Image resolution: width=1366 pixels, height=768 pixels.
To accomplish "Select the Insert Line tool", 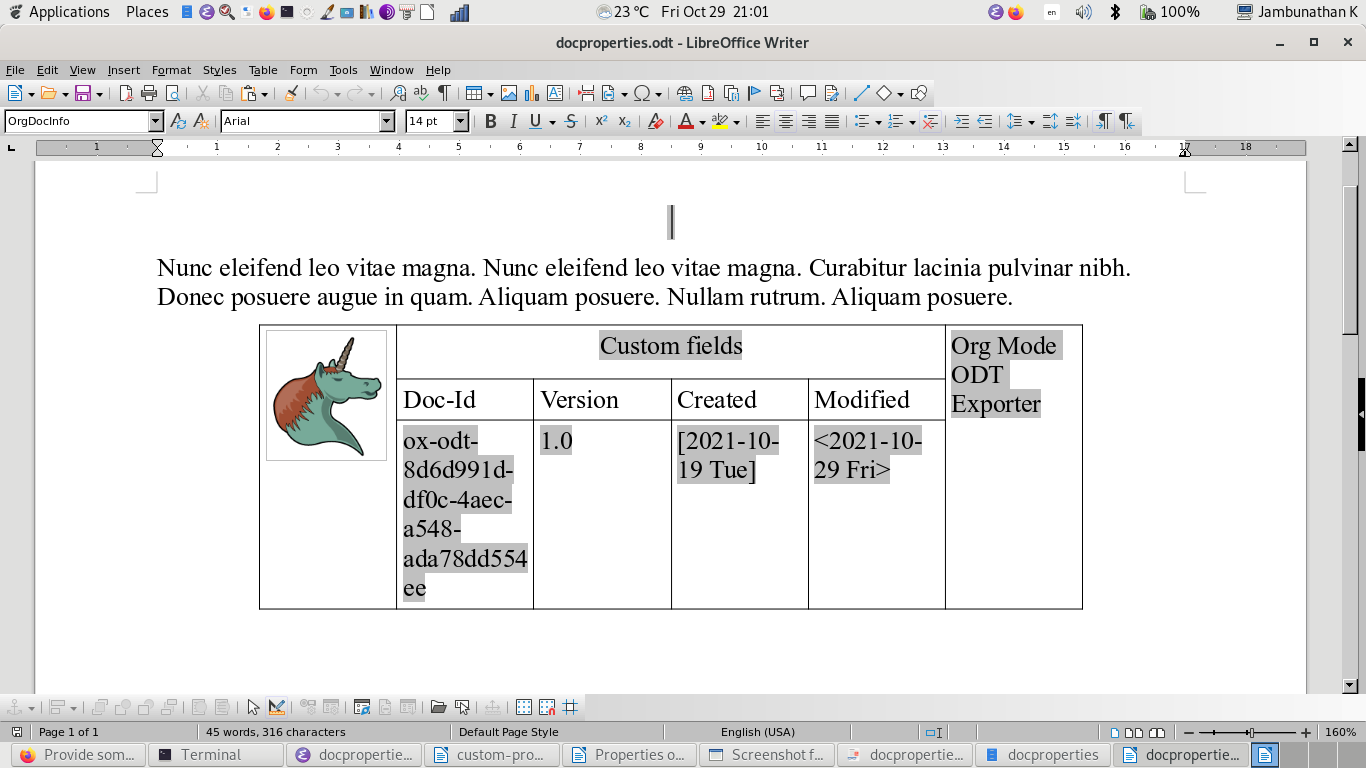I will (861, 93).
